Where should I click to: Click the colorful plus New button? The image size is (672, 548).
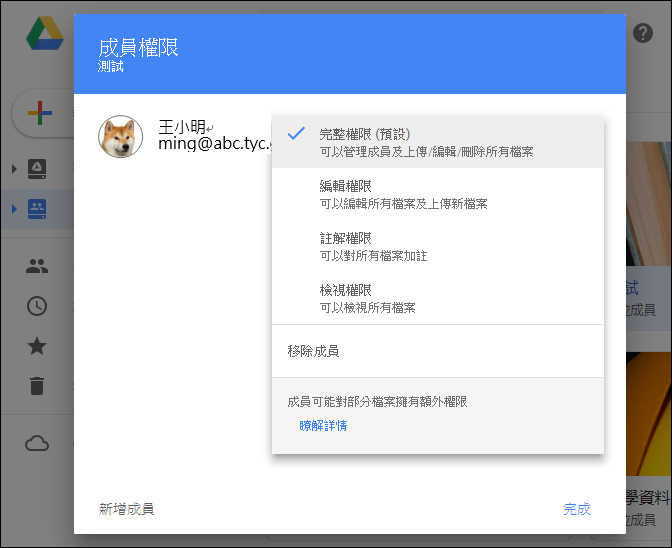[40, 113]
